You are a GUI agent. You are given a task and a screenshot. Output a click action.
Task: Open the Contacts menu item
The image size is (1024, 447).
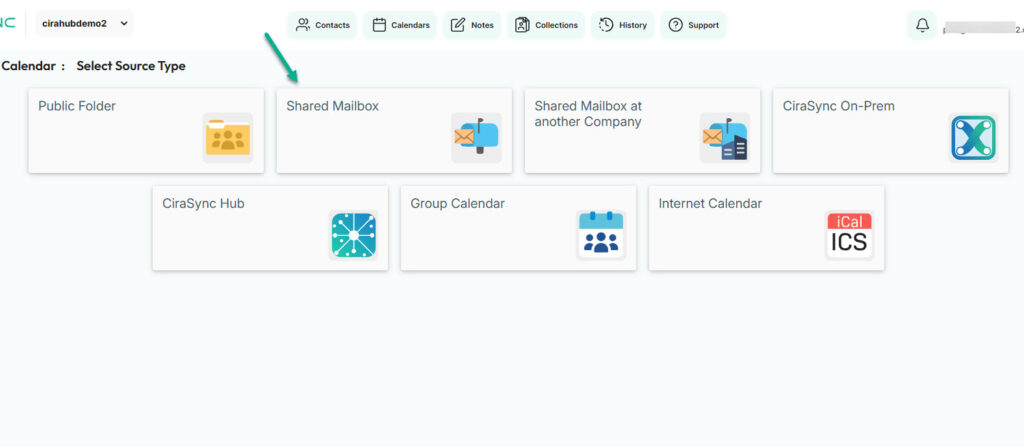pyautogui.click(x=322, y=25)
